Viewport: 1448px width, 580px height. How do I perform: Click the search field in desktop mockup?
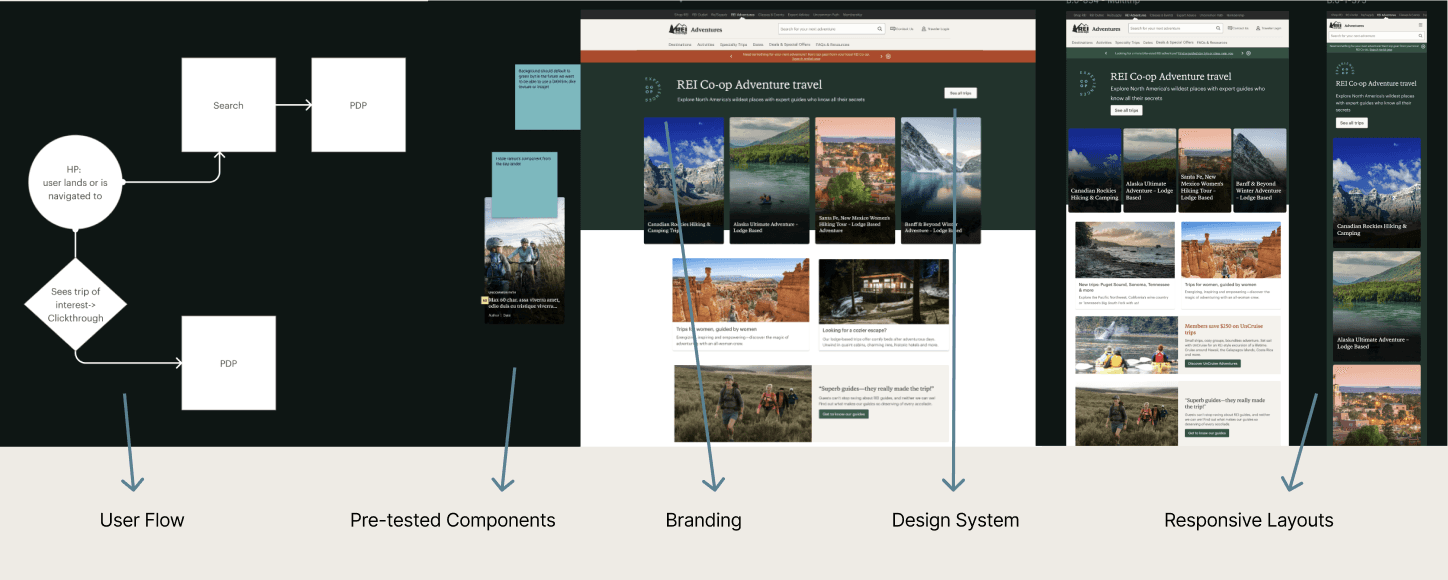click(x=832, y=29)
